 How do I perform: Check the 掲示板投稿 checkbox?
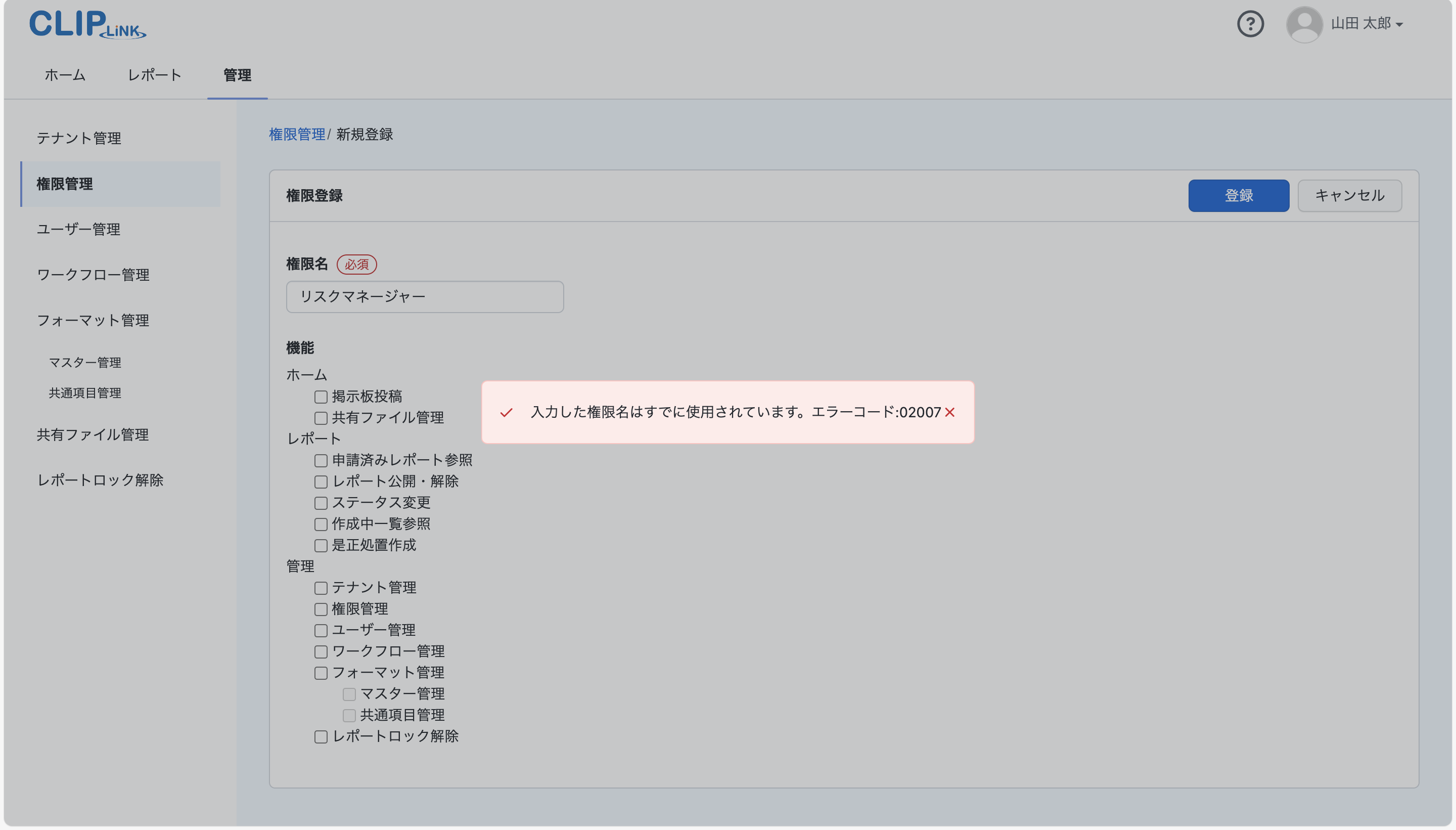(x=321, y=396)
